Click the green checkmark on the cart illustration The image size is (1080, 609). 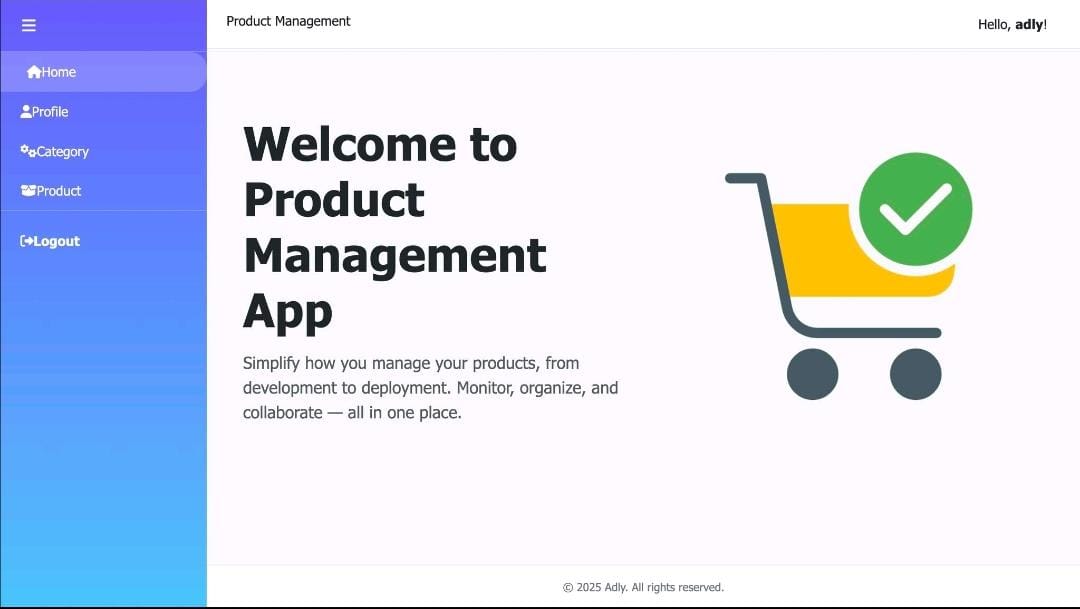coord(916,209)
